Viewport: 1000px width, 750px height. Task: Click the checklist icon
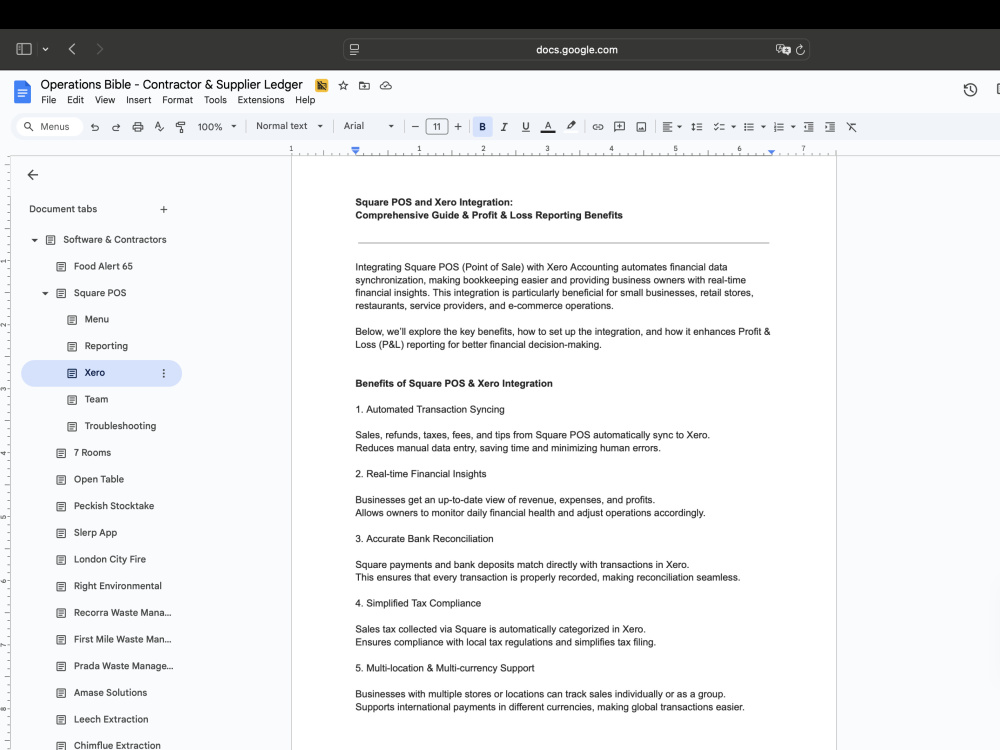[x=719, y=127]
